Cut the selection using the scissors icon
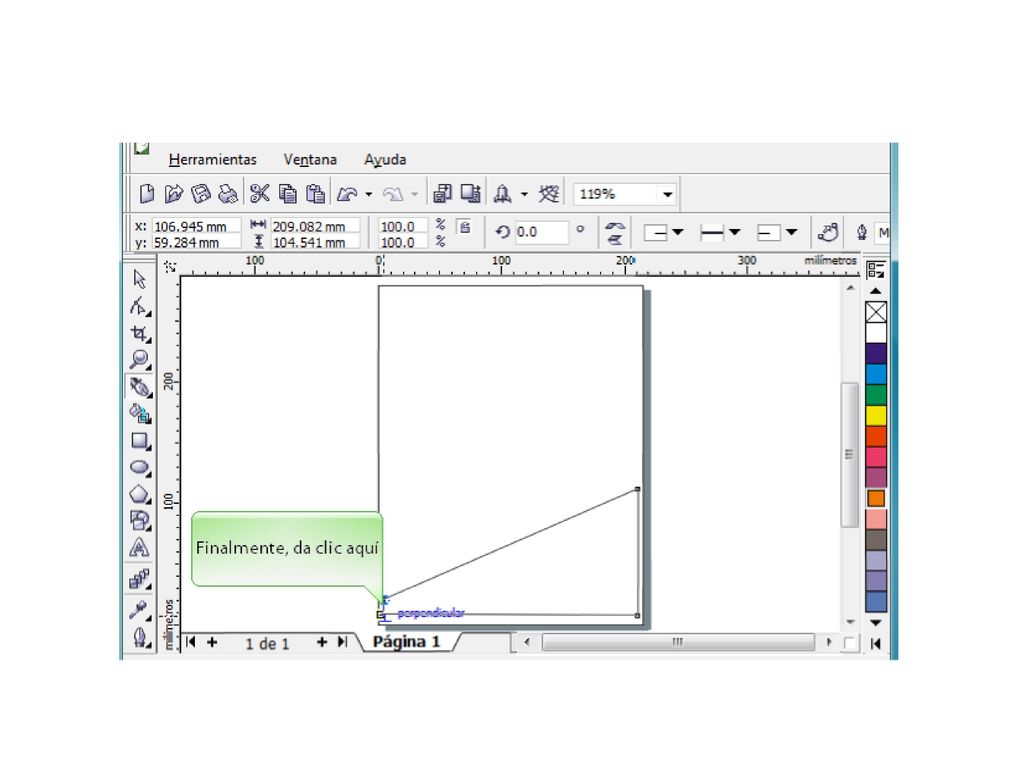This screenshot has height=768, width=1024. [260, 194]
